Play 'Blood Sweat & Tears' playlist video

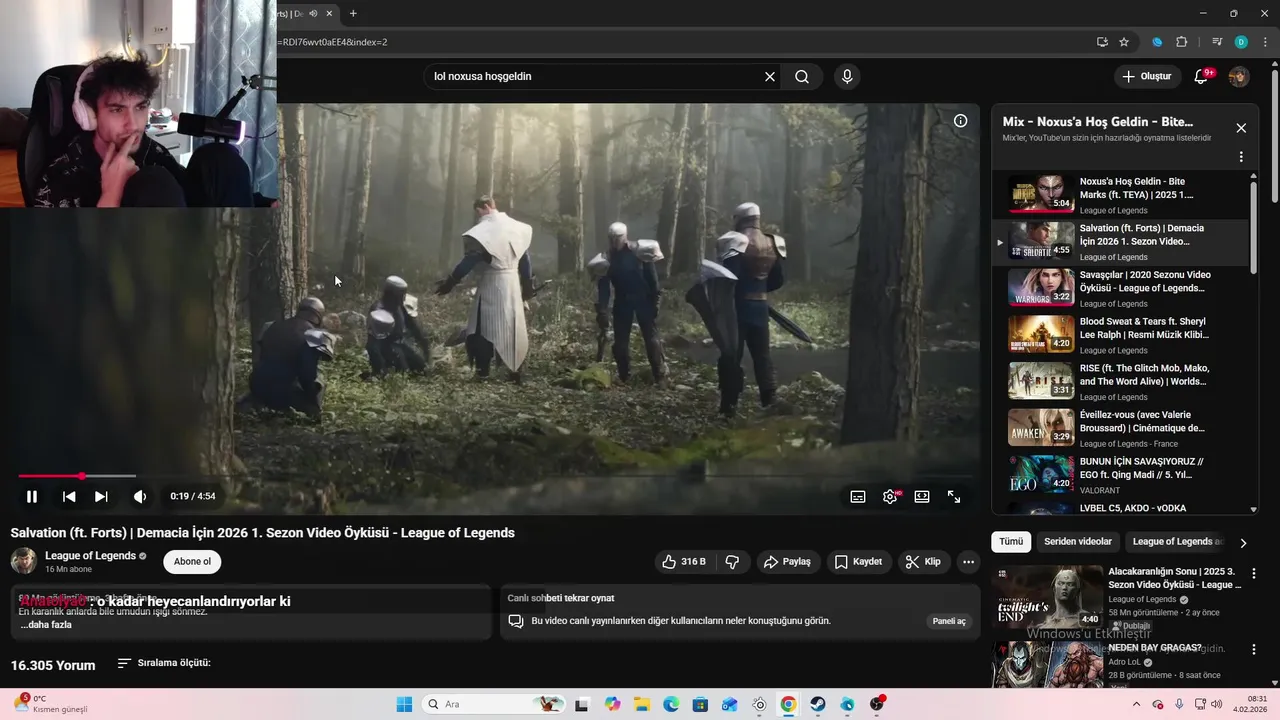pos(1120,335)
